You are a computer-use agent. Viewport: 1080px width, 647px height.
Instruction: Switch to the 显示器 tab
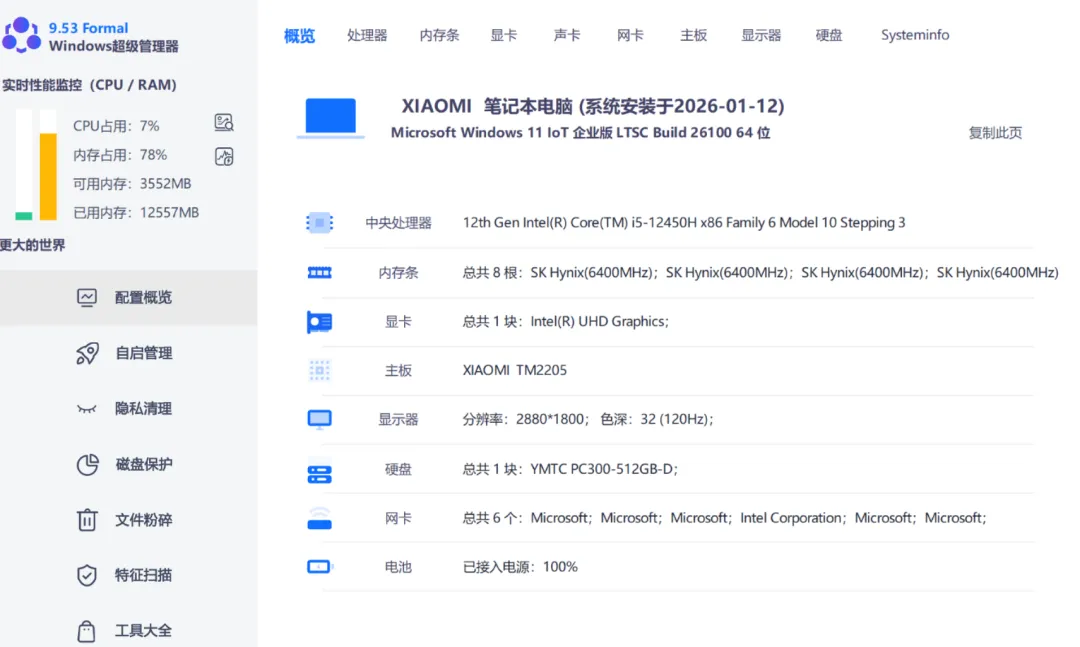pyautogui.click(x=761, y=35)
